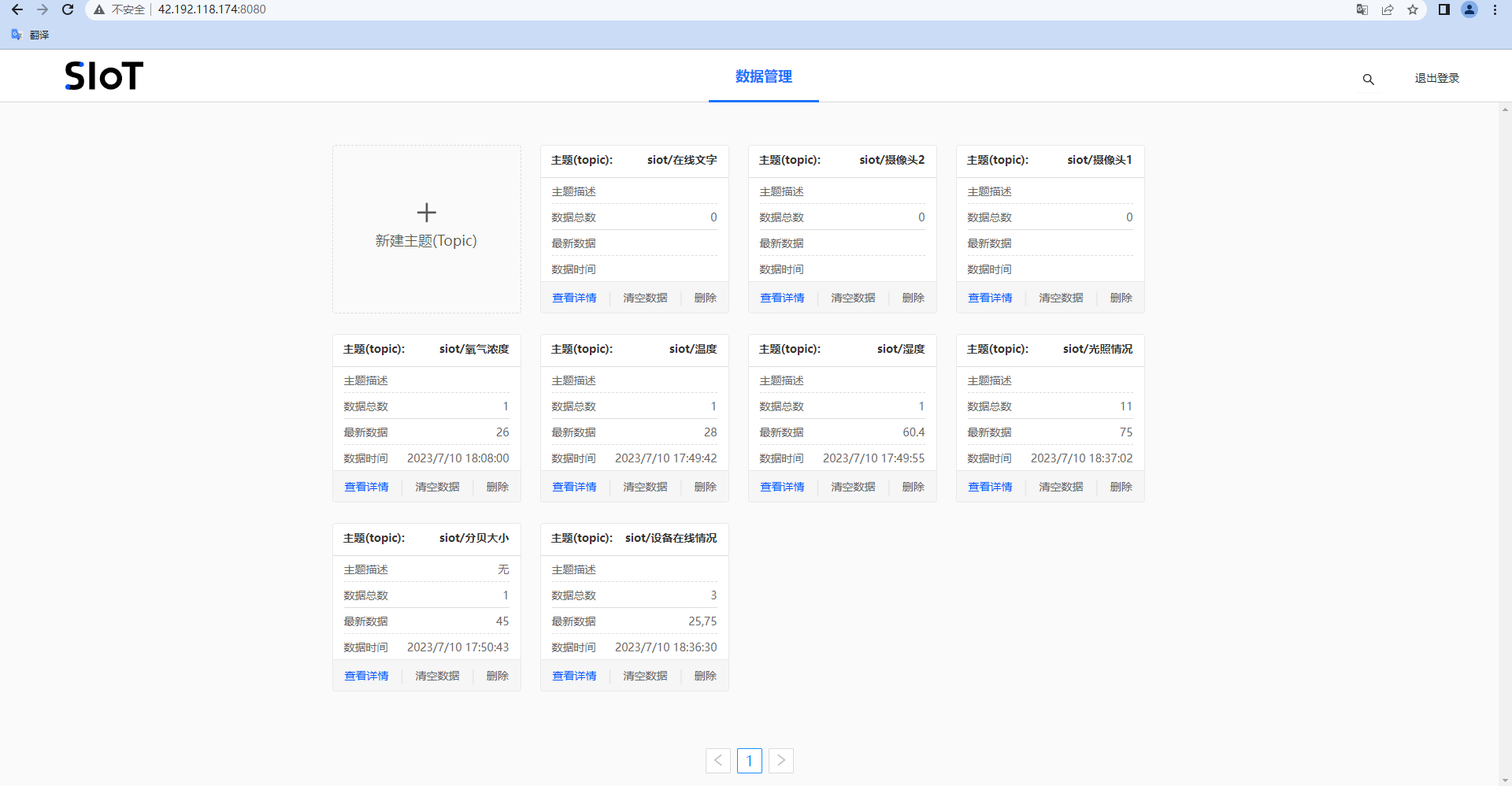Click topic title siot/设备在线情况
Screen dimensions: 1512x786
tap(671, 538)
